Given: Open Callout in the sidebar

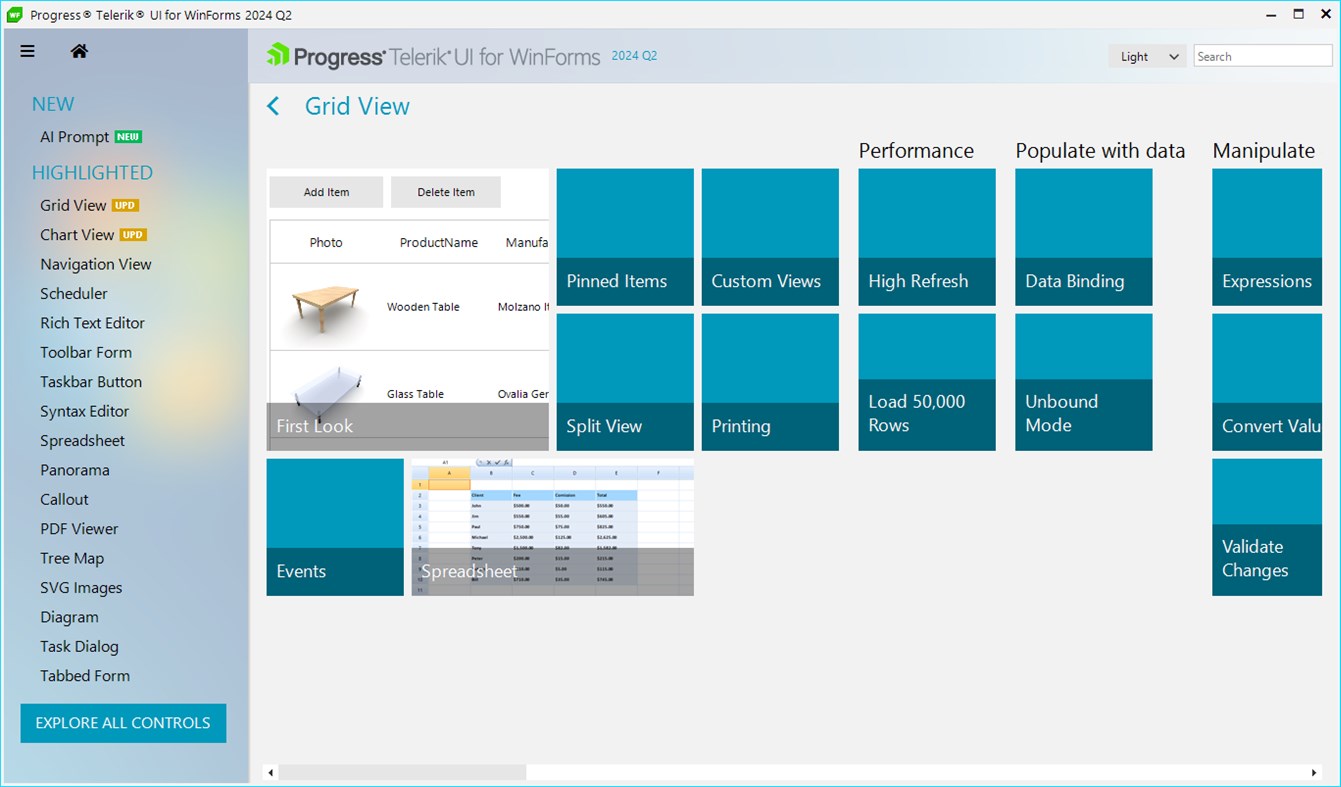Looking at the screenshot, I should tap(65, 499).
